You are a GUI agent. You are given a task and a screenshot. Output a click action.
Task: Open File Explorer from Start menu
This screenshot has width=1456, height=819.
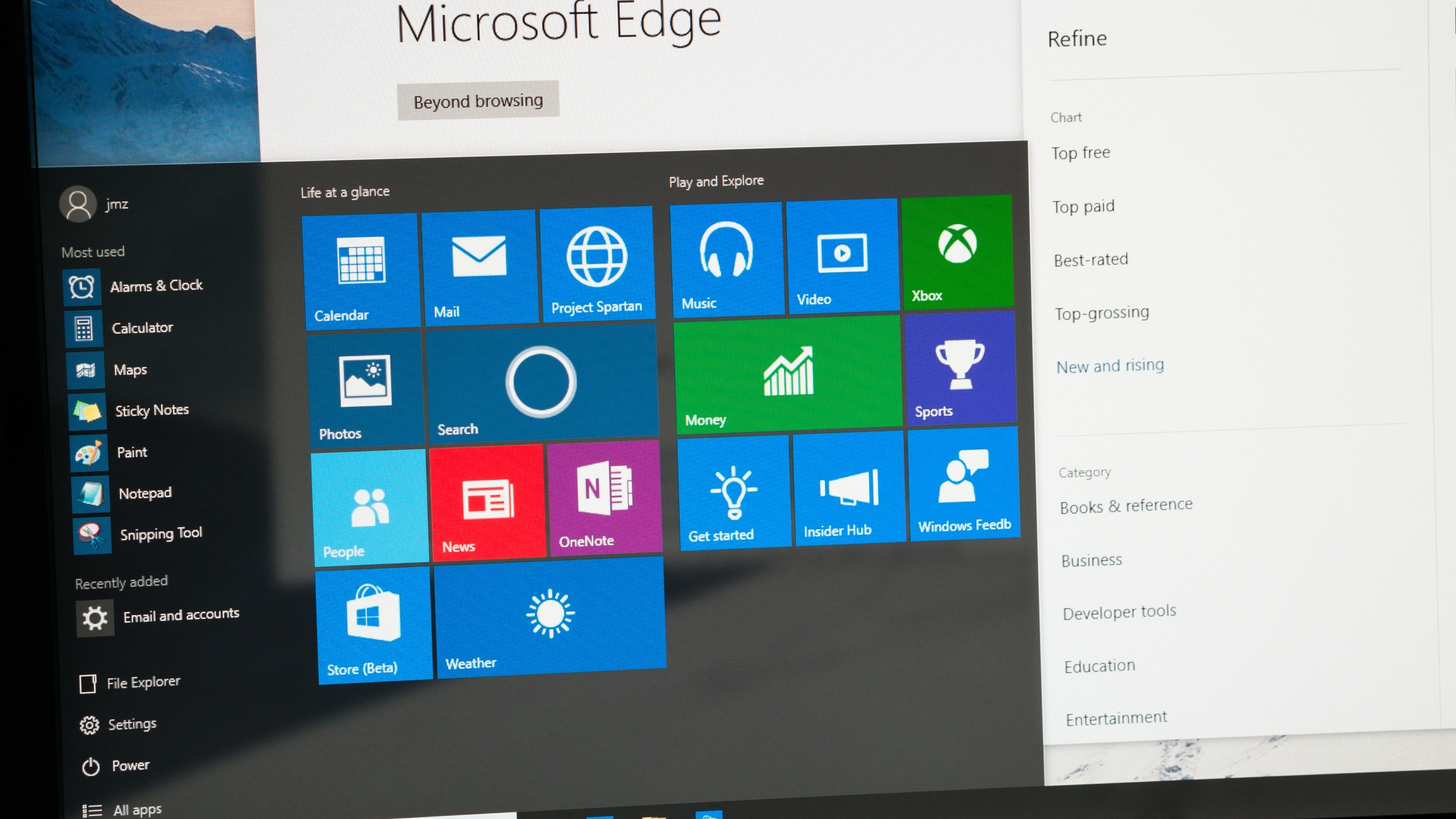[130, 683]
